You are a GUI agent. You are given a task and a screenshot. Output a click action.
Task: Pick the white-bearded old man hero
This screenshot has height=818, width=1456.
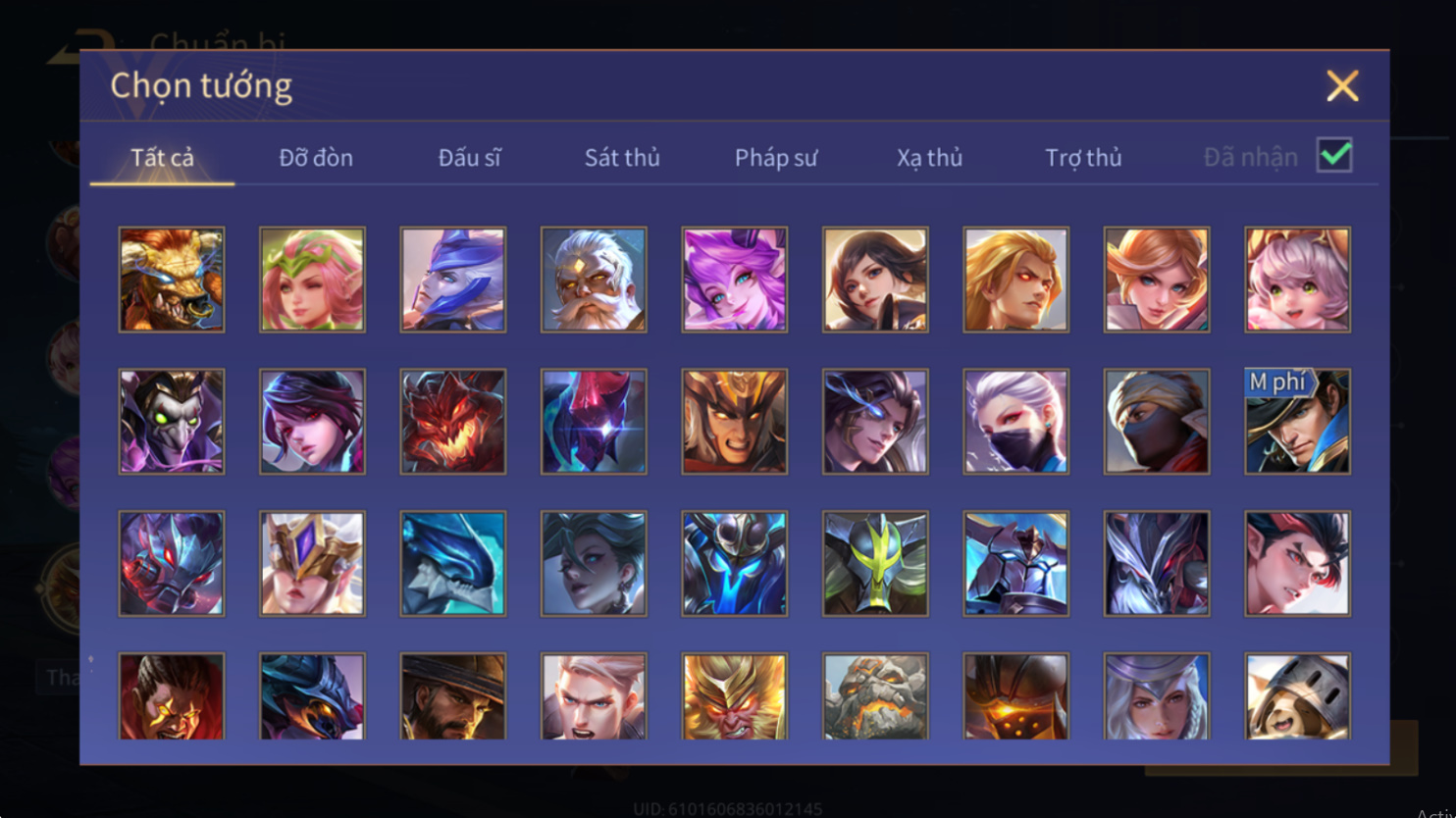[594, 280]
